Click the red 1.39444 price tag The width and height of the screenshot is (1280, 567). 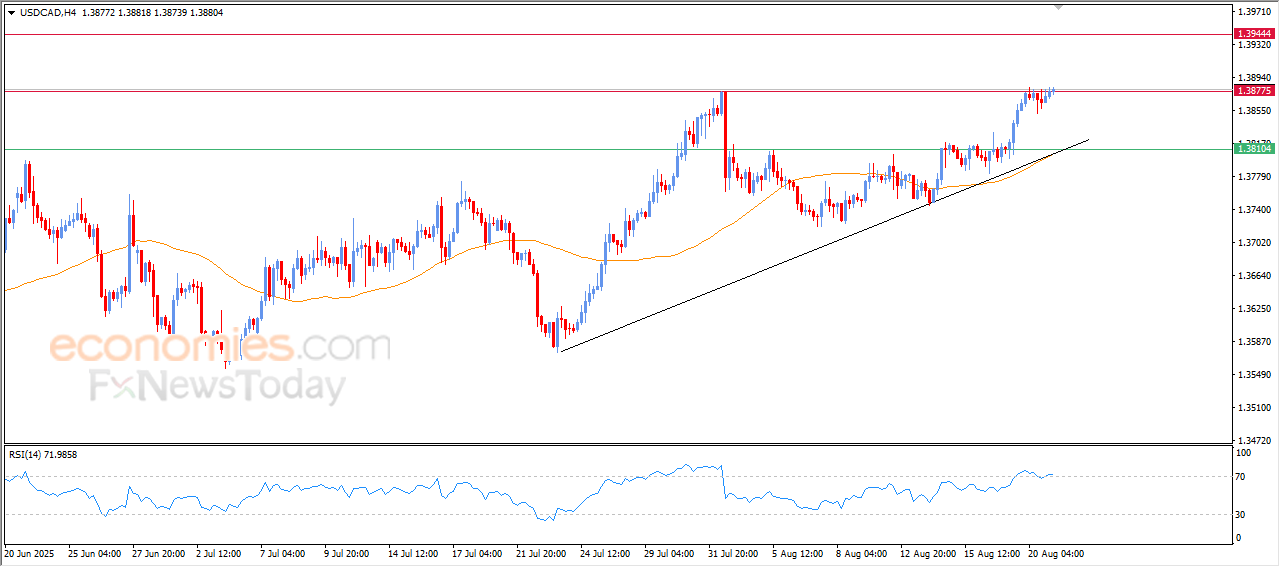coord(1254,34)
